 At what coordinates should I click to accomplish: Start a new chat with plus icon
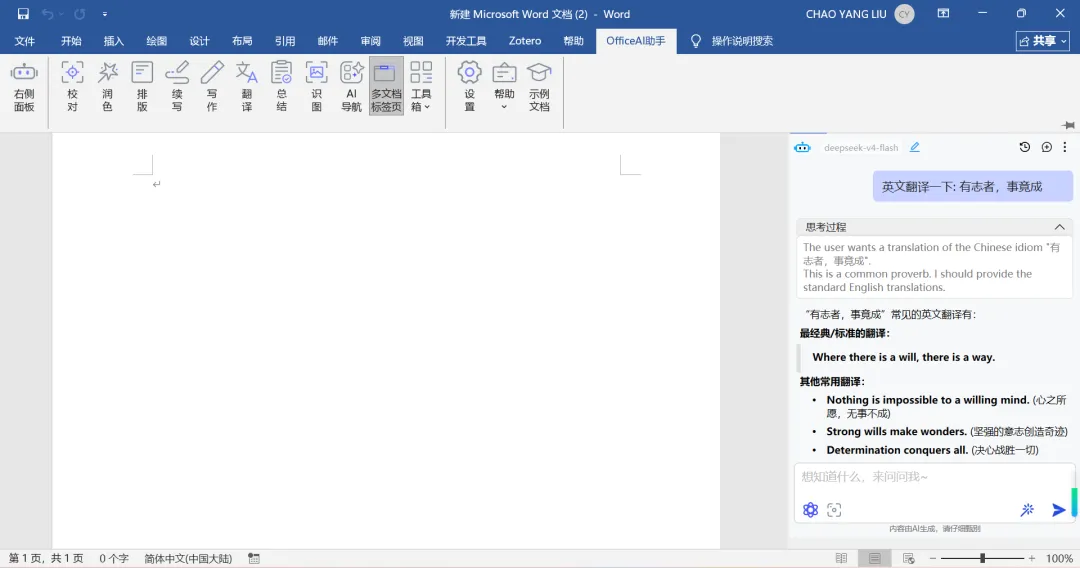(x=1046, y=147)
